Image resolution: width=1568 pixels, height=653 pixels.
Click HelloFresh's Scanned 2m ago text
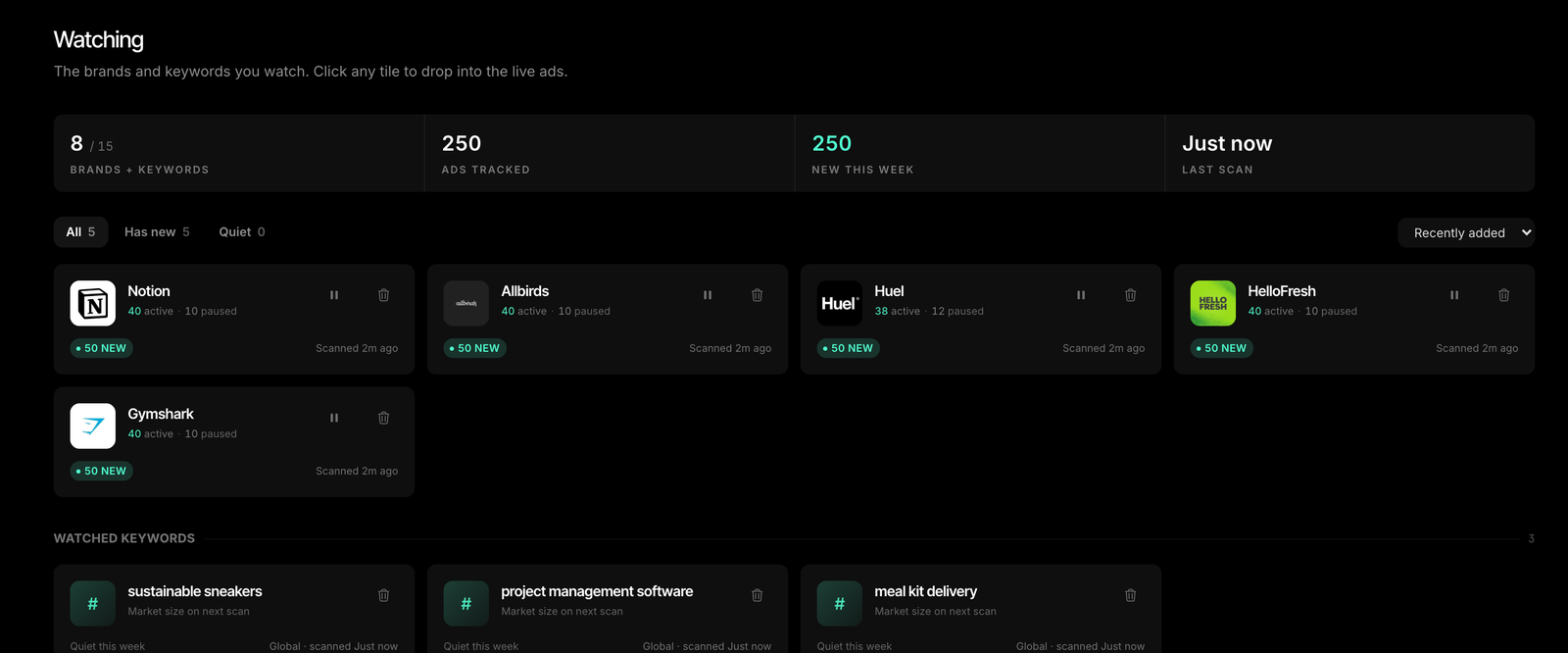click(1477, 348)
